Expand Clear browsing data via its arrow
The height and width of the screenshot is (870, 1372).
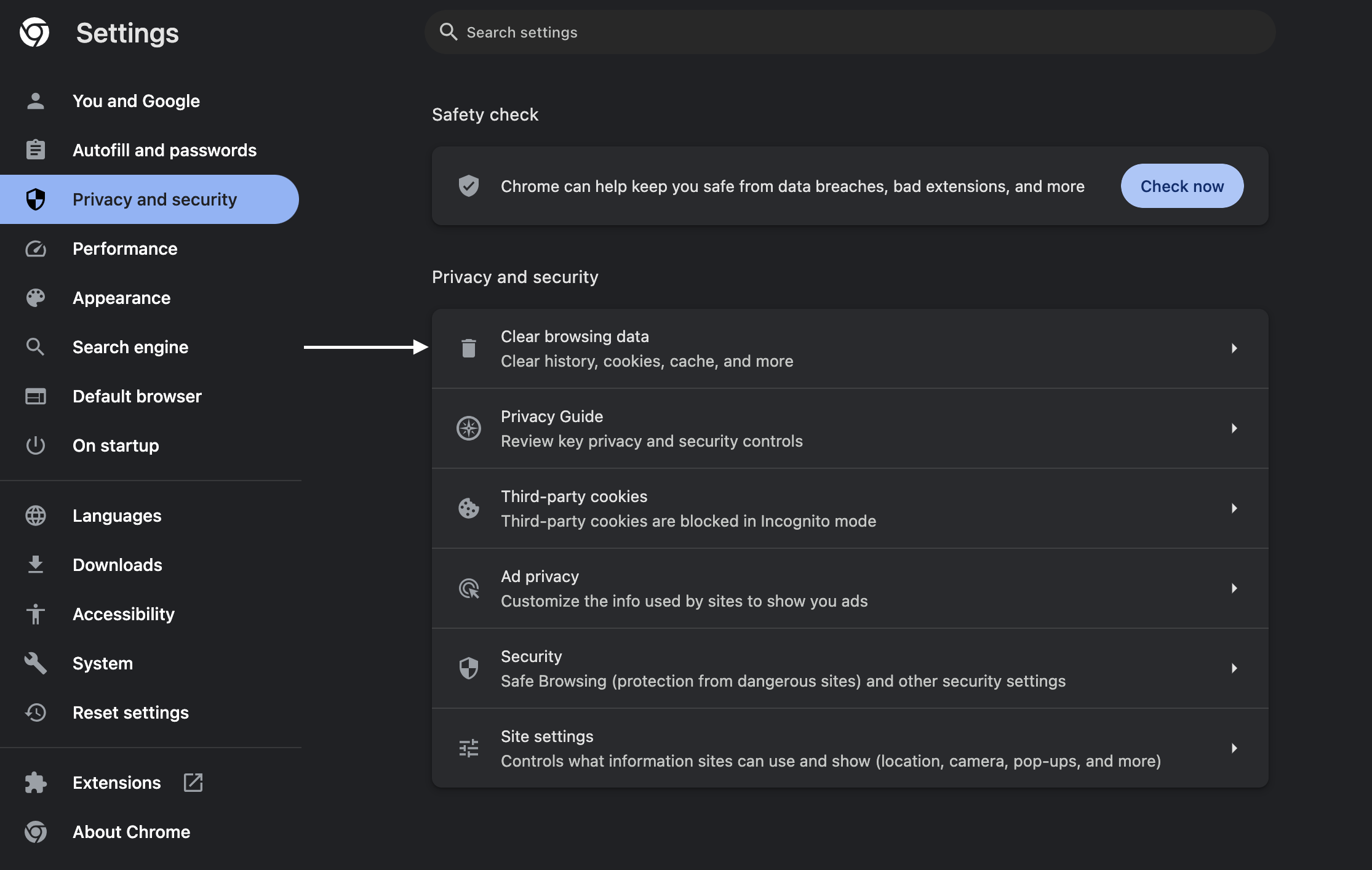1234,348
